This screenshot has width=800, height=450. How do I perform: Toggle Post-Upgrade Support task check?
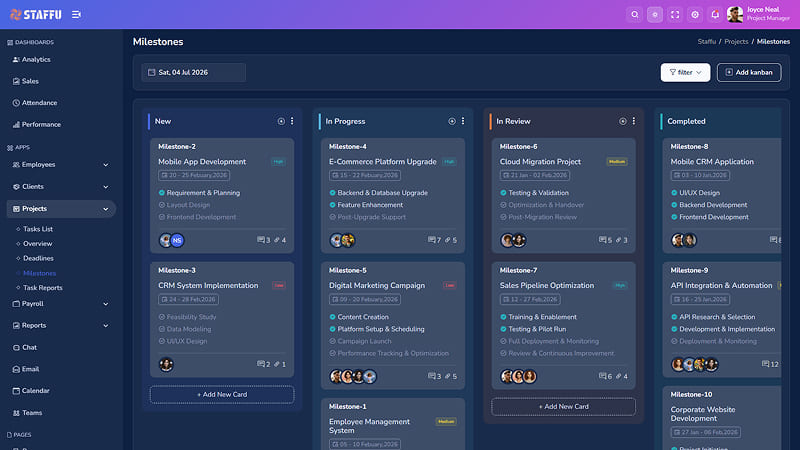[x=332, y=217]
